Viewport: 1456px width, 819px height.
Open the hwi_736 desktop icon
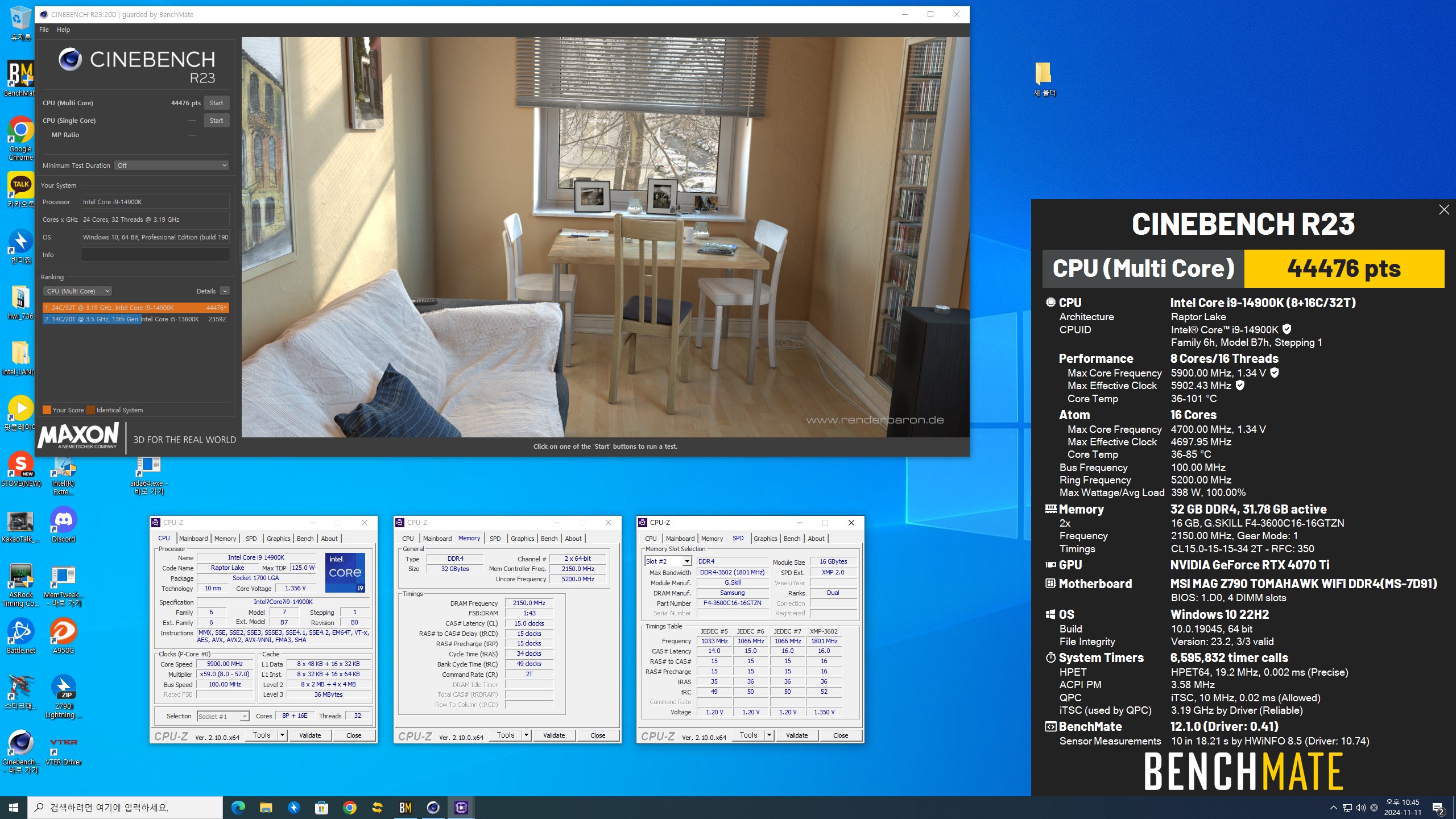[20, 303]
